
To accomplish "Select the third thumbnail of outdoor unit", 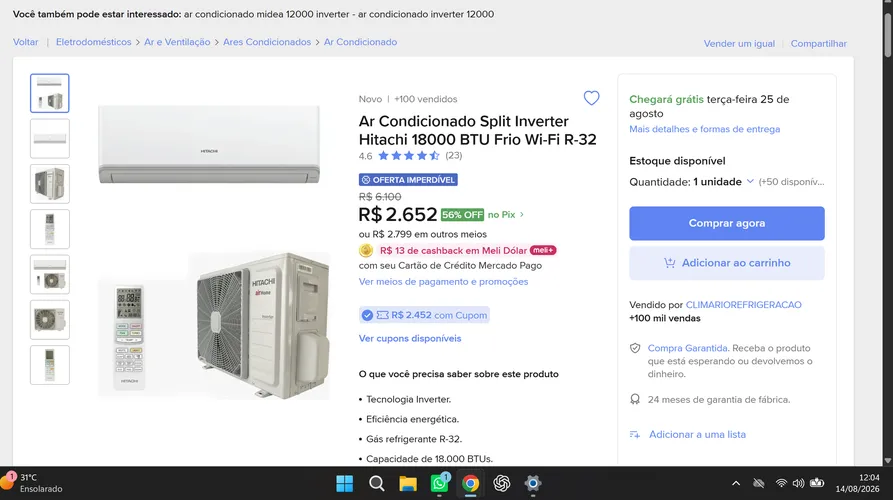I will point(50,184).
